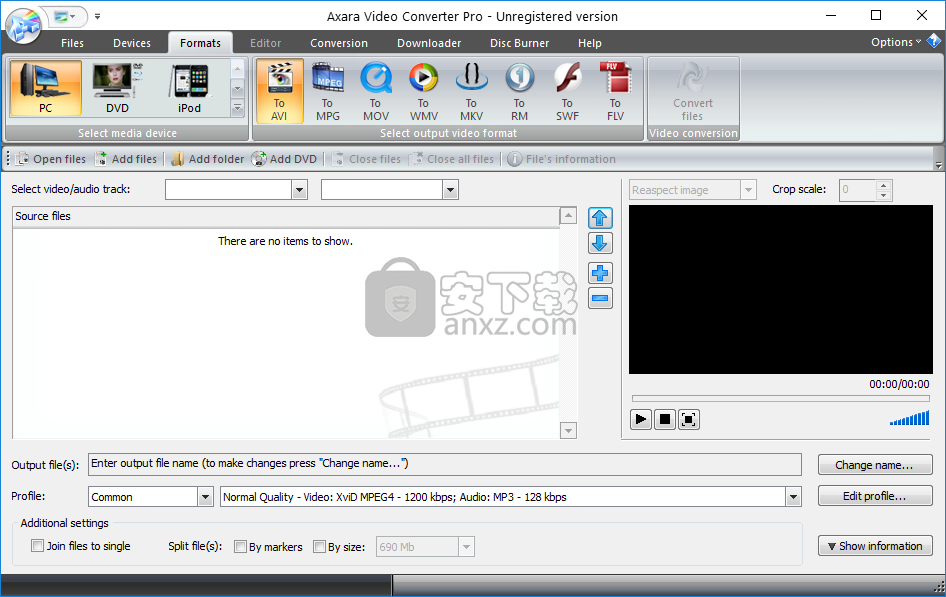Click the blue diamond icon beside Options
The width and height of the screenshot is (946, 597).
(x=933, y=42)
